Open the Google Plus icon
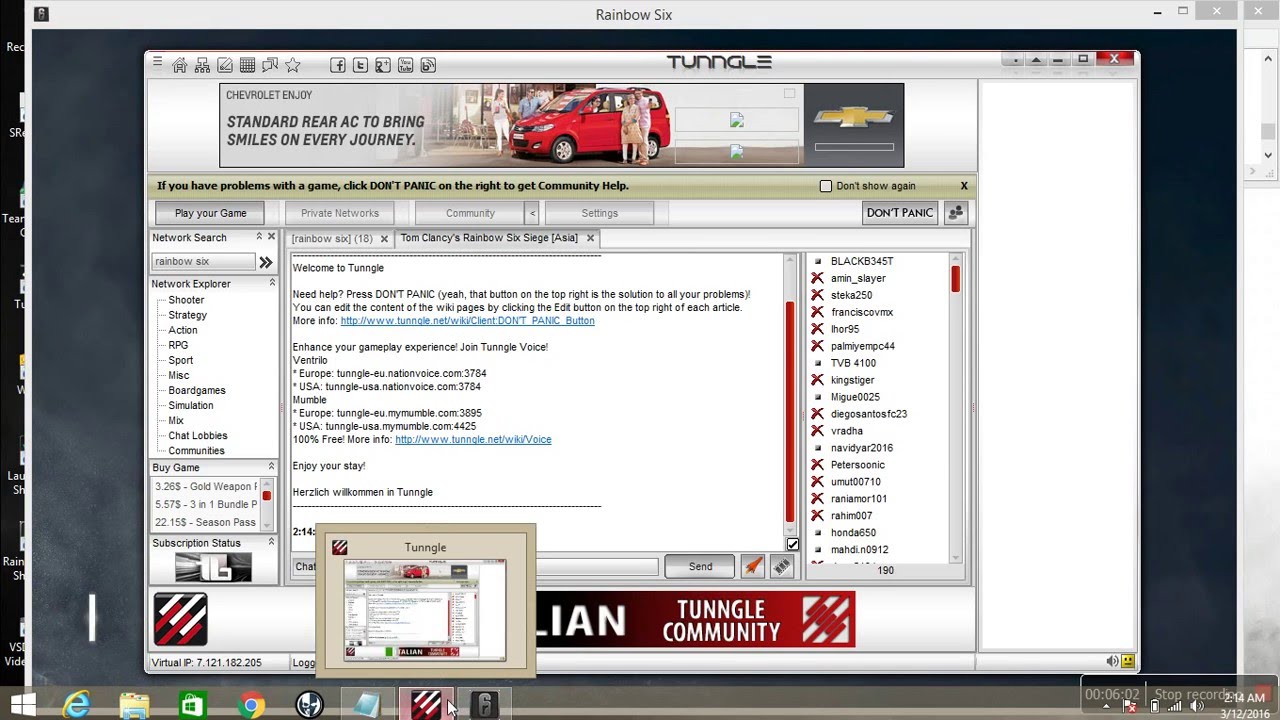The image size is (1280, 720). point(383,65)
